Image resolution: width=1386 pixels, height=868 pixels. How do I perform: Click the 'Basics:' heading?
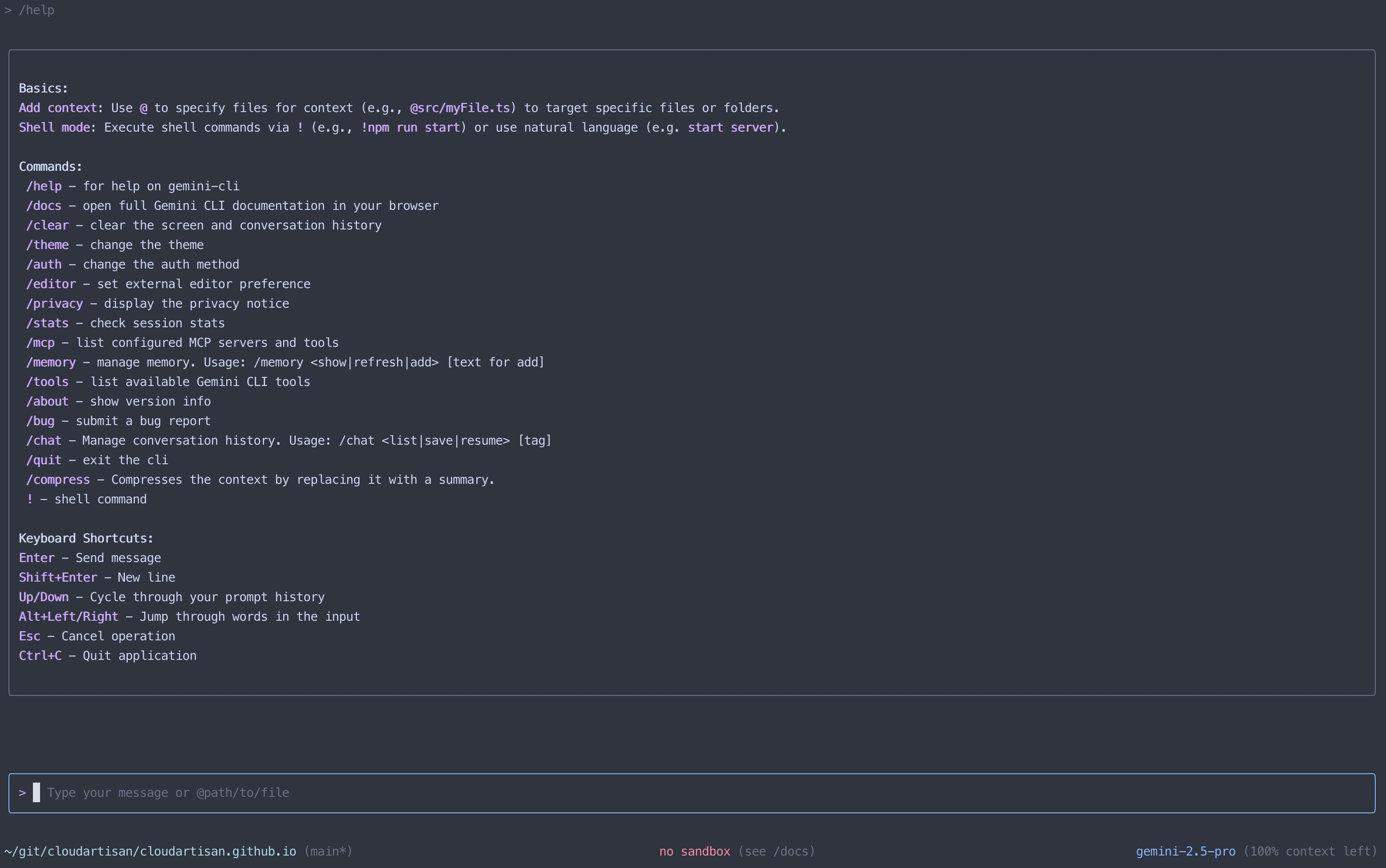tap(44, 88)
